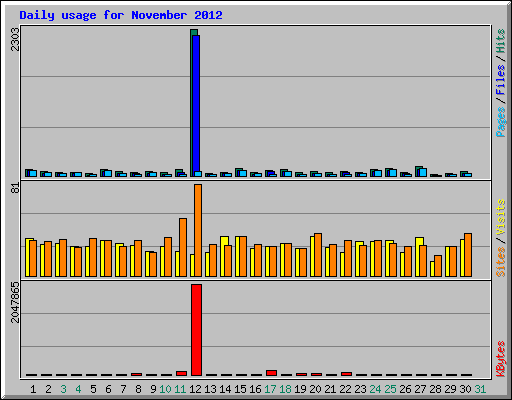Click green day label 10
The width and height of the screenshot is (512, 400).
(165, 389)
